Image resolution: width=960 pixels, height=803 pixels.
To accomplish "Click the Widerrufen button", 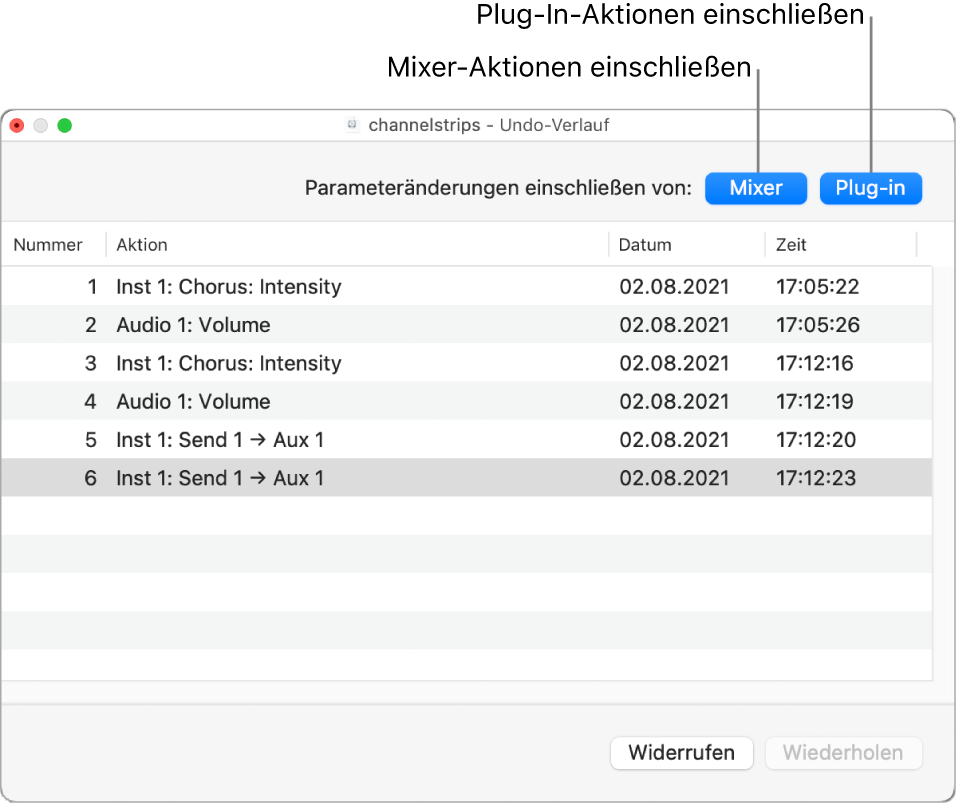I will (x=682, y=753).
